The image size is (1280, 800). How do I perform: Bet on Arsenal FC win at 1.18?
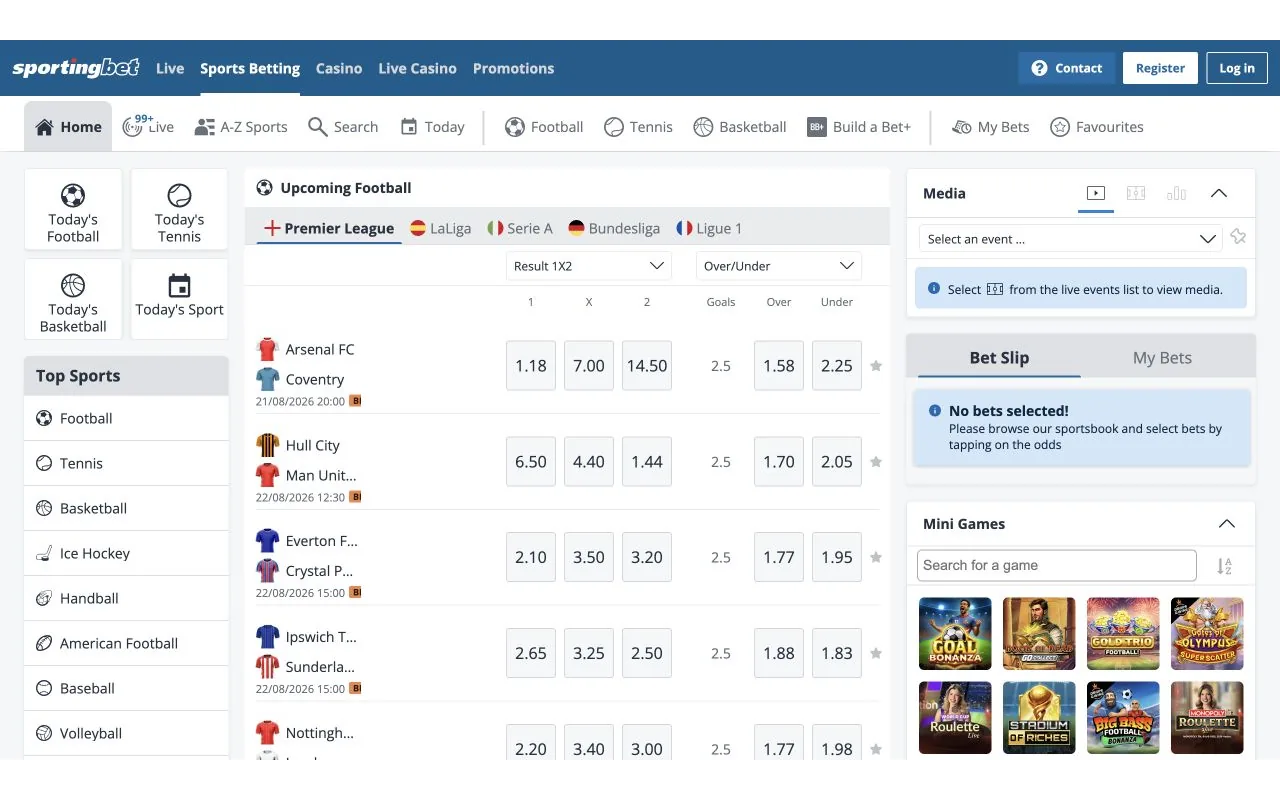tap(531, 366)
